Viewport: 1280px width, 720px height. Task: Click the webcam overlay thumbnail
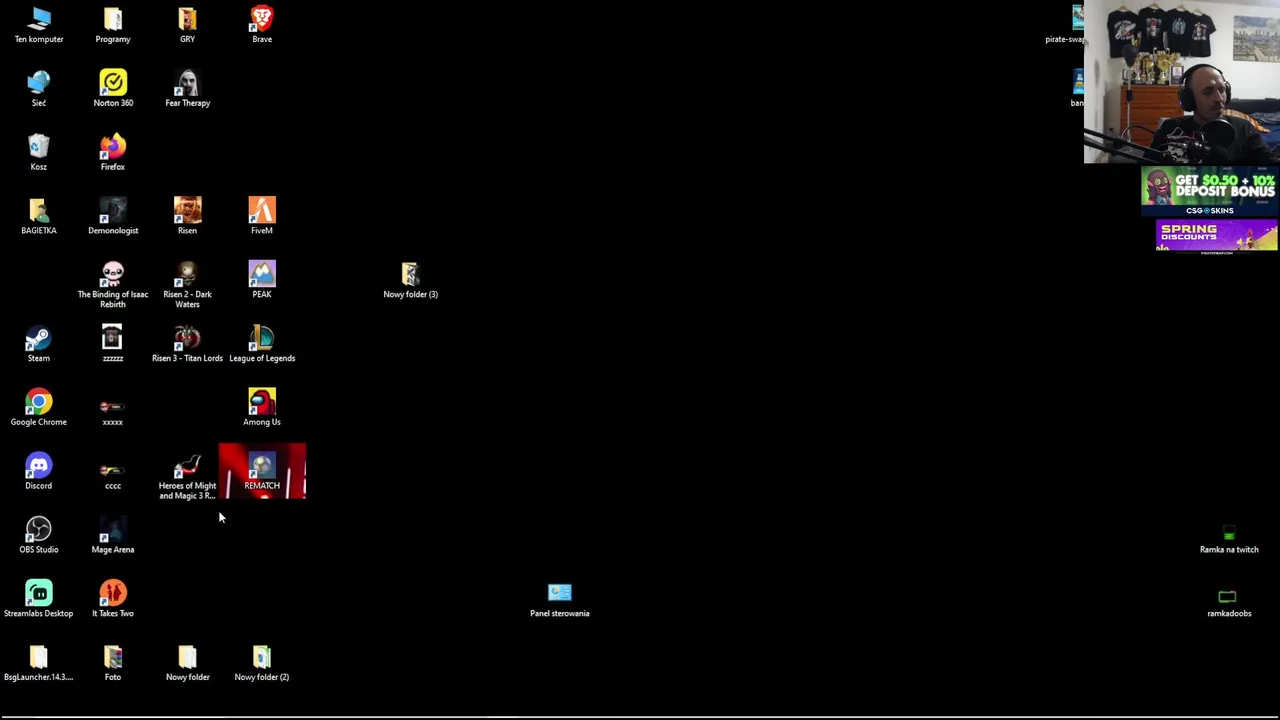point(1181,81)
